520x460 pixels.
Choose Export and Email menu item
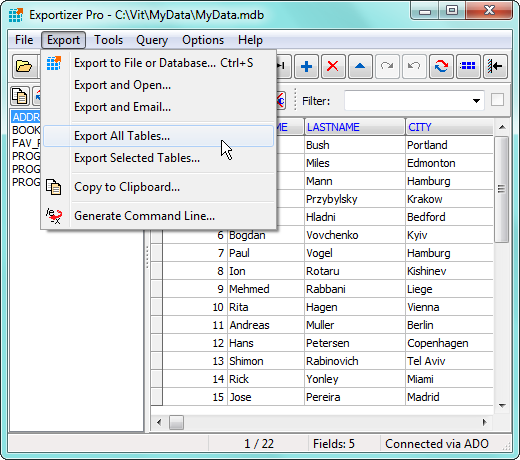pos(159,107)
